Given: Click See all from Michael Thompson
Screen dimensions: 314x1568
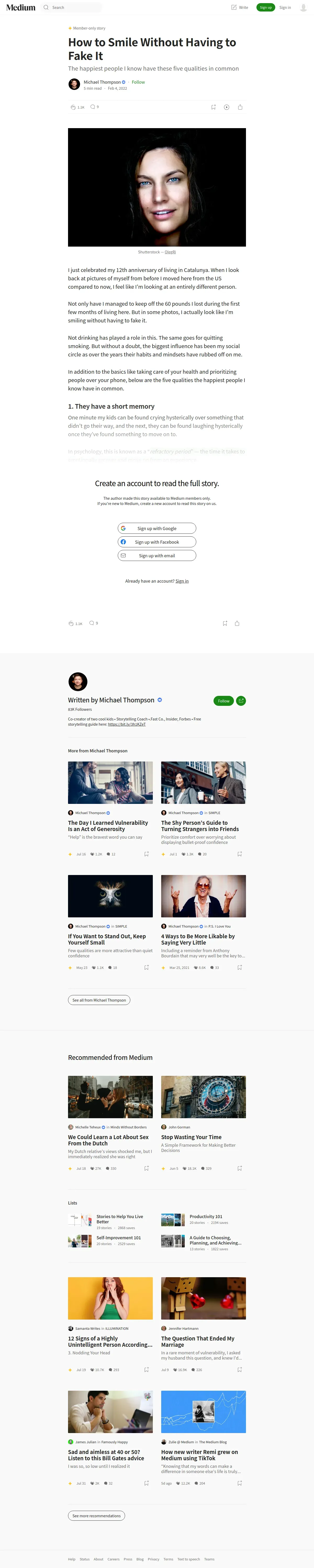Looking at the screenshot, I should tap(99, 1000).
